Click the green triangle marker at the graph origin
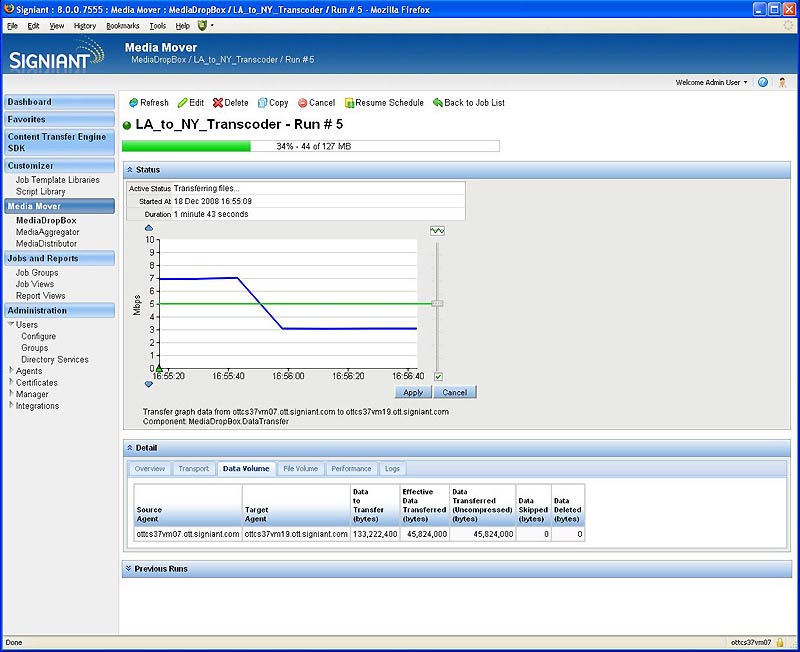This screenshot has height=652, width=800. click(x=159, y=368)
